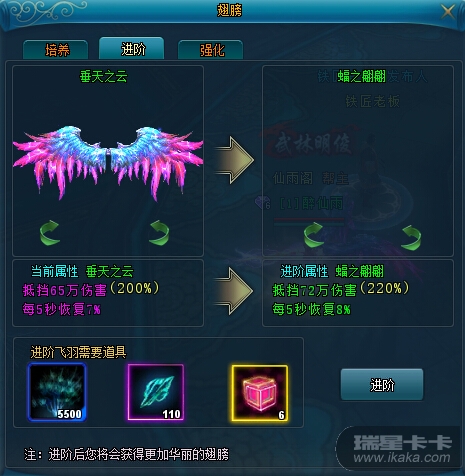Click the 进阶属性 attributes heading
The width and height of the screenshot is (465, 476).
tap(304, 271)
